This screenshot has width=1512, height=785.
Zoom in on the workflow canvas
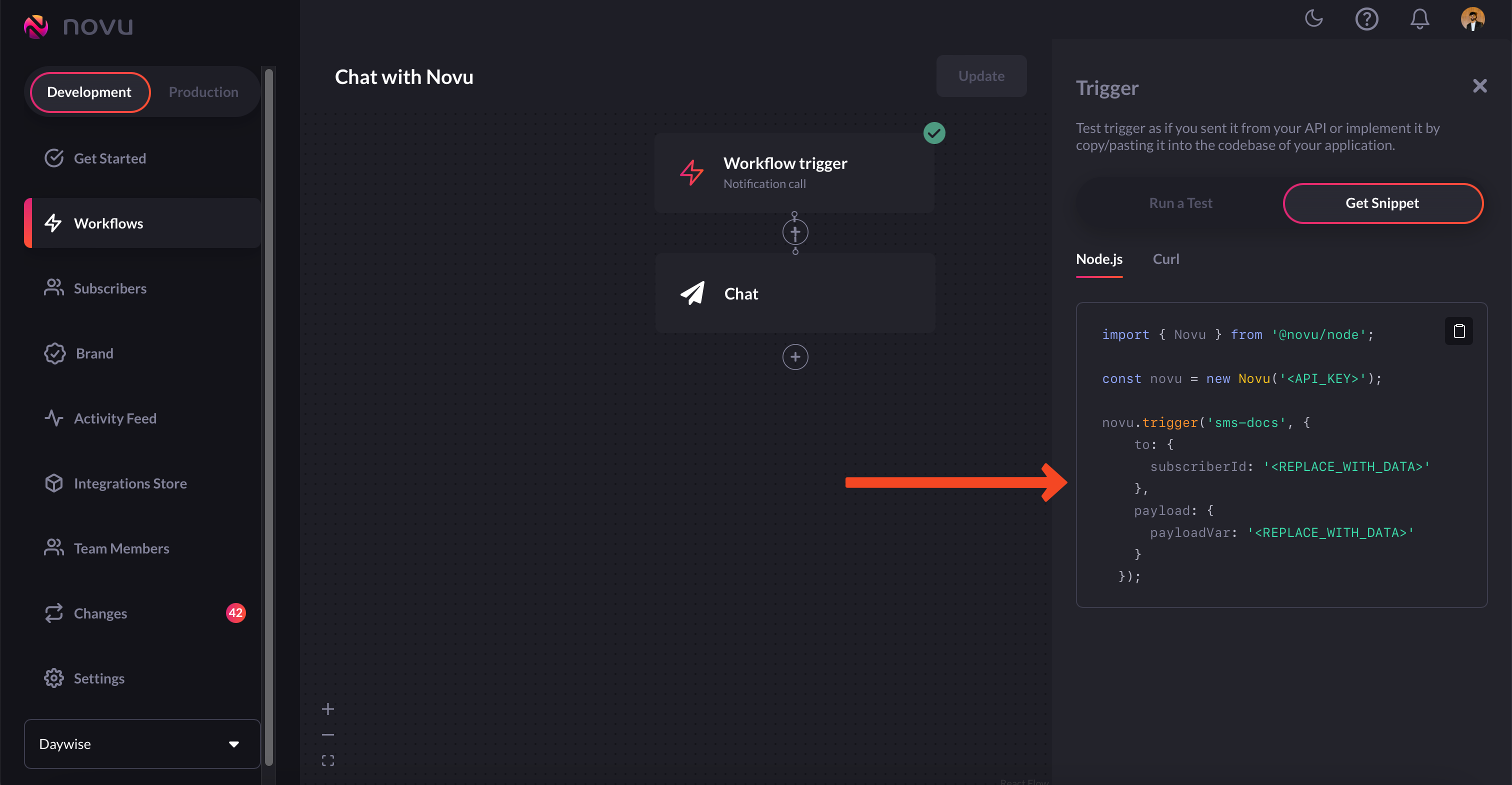pyautogui.click(x=328, y=709)
